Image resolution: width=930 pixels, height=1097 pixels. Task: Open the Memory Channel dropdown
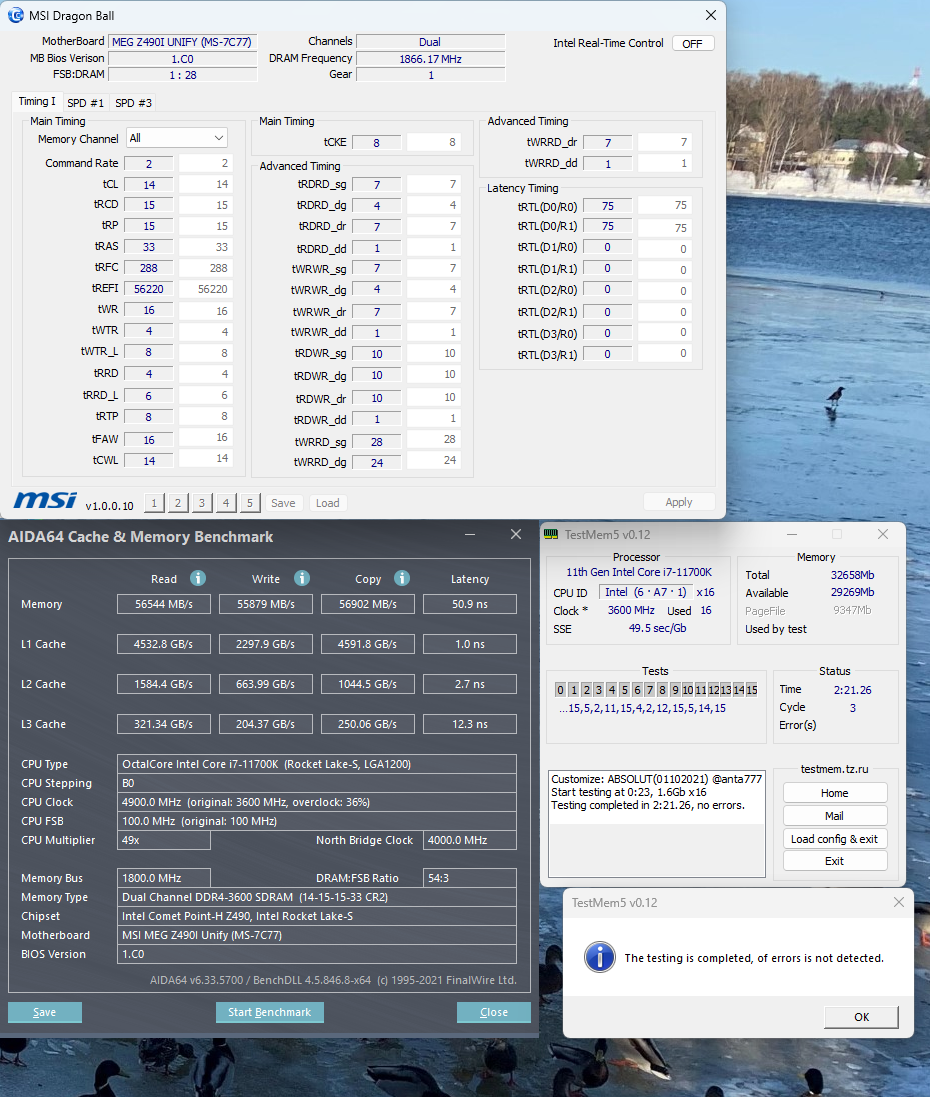click(x=177, y=139)
